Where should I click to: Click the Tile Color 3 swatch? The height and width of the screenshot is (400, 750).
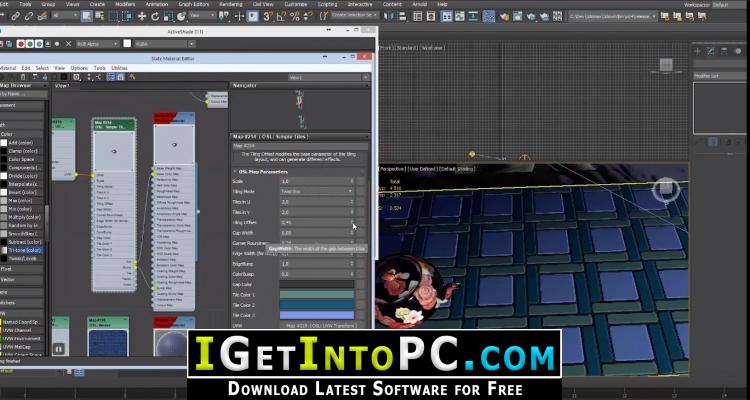[x=317, y=315]
